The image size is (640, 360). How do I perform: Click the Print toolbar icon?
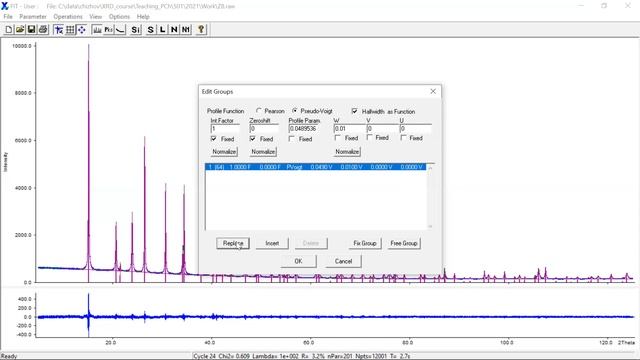(43, 29)
